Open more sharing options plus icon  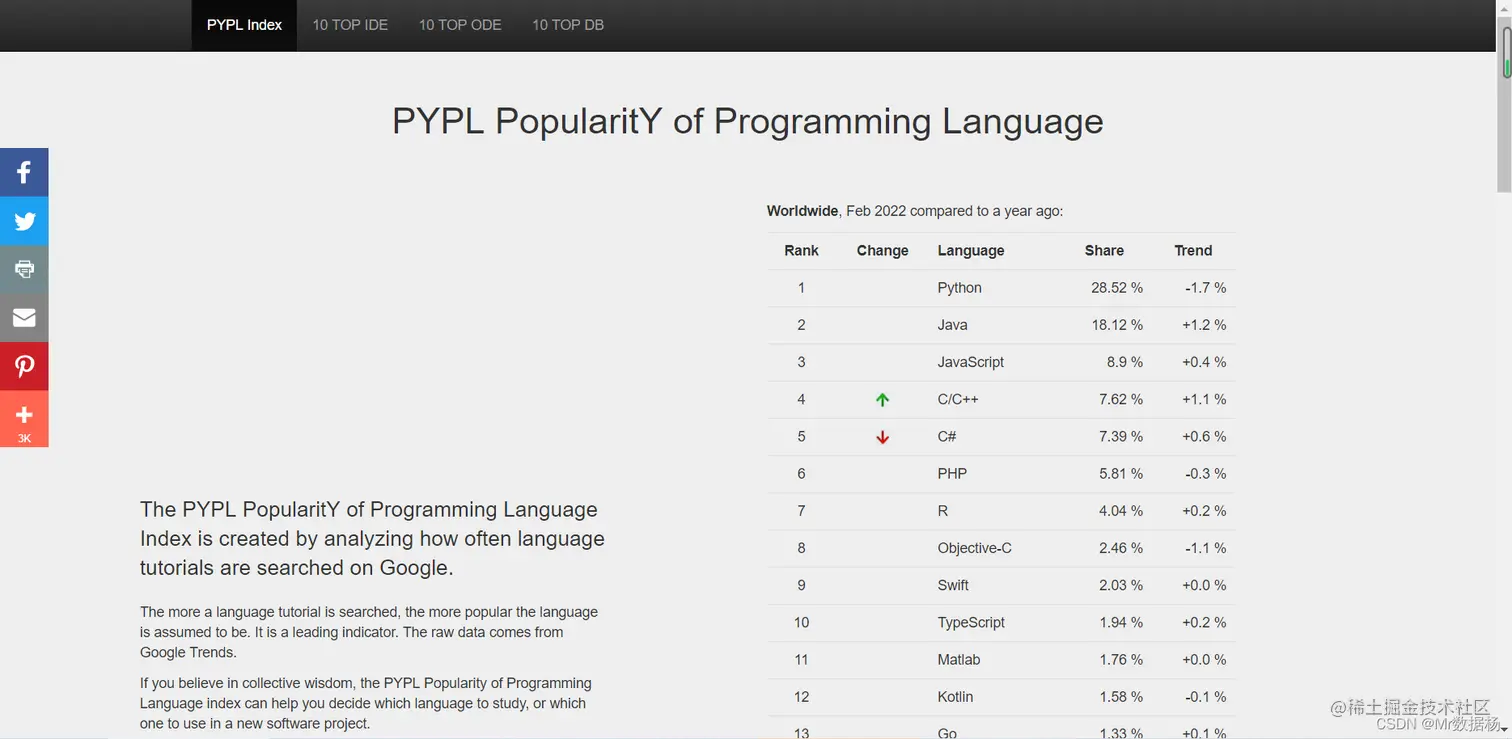point(24,418)
